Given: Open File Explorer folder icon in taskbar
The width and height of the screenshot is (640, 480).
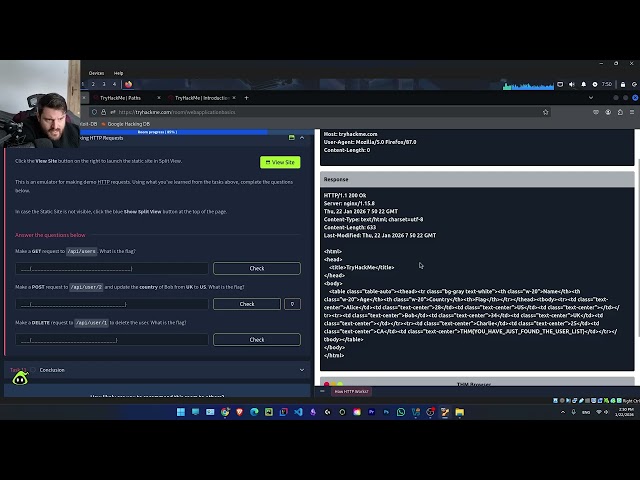Looking at the screenshot, I should (x=460, y=412).
